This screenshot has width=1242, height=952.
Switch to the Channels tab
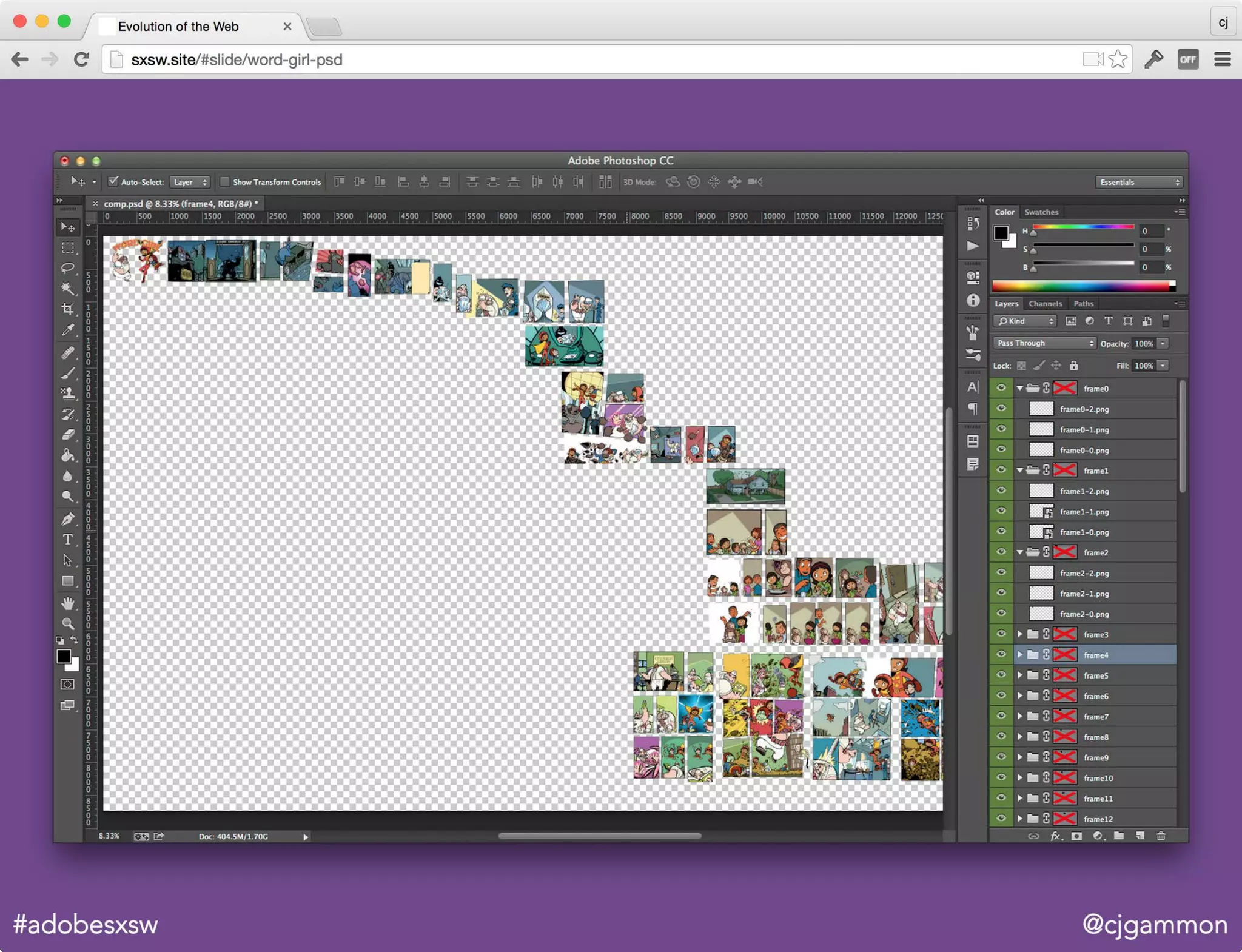tap(1045, 304)
